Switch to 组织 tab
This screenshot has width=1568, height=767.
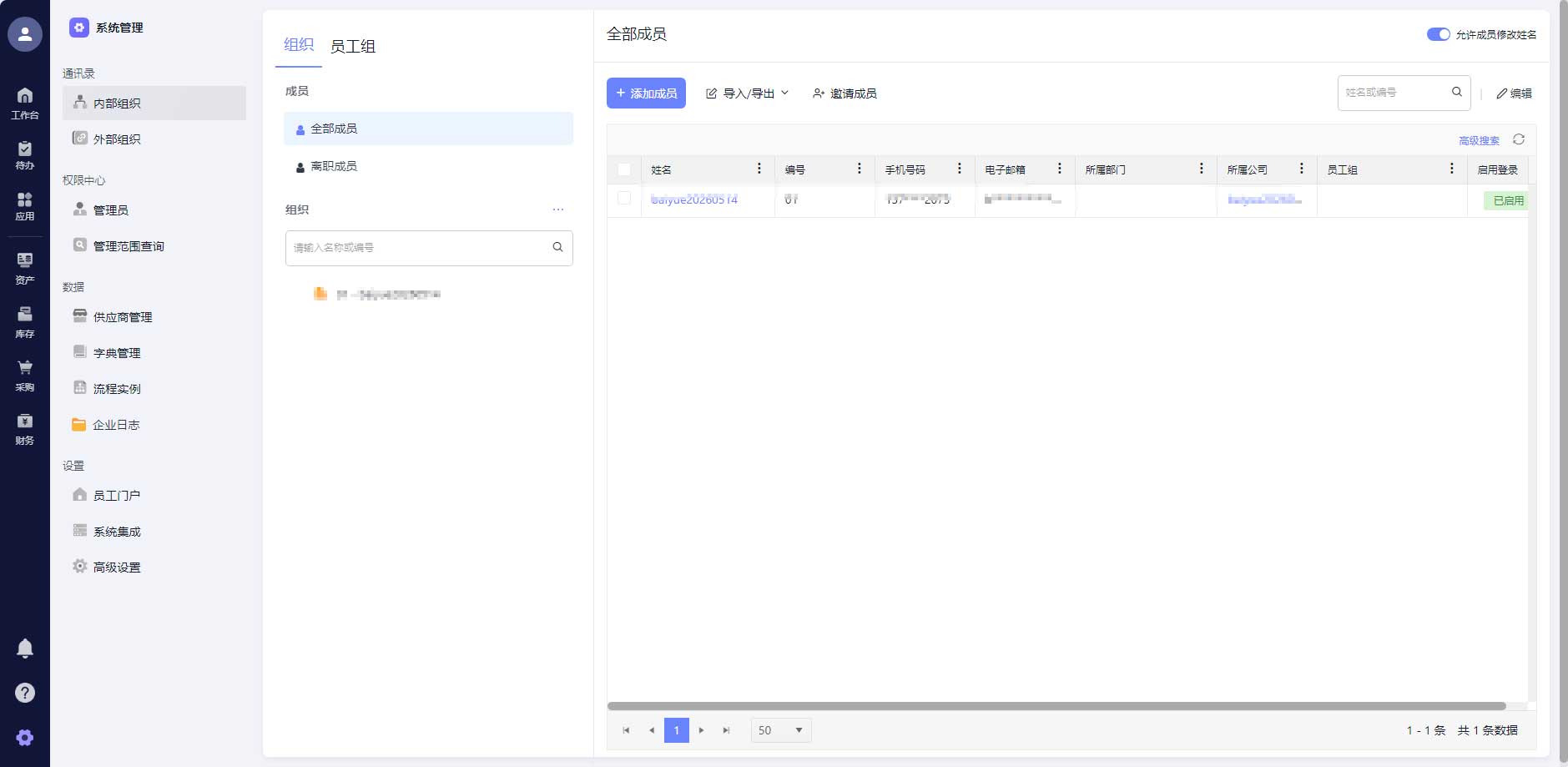point(299,45)
